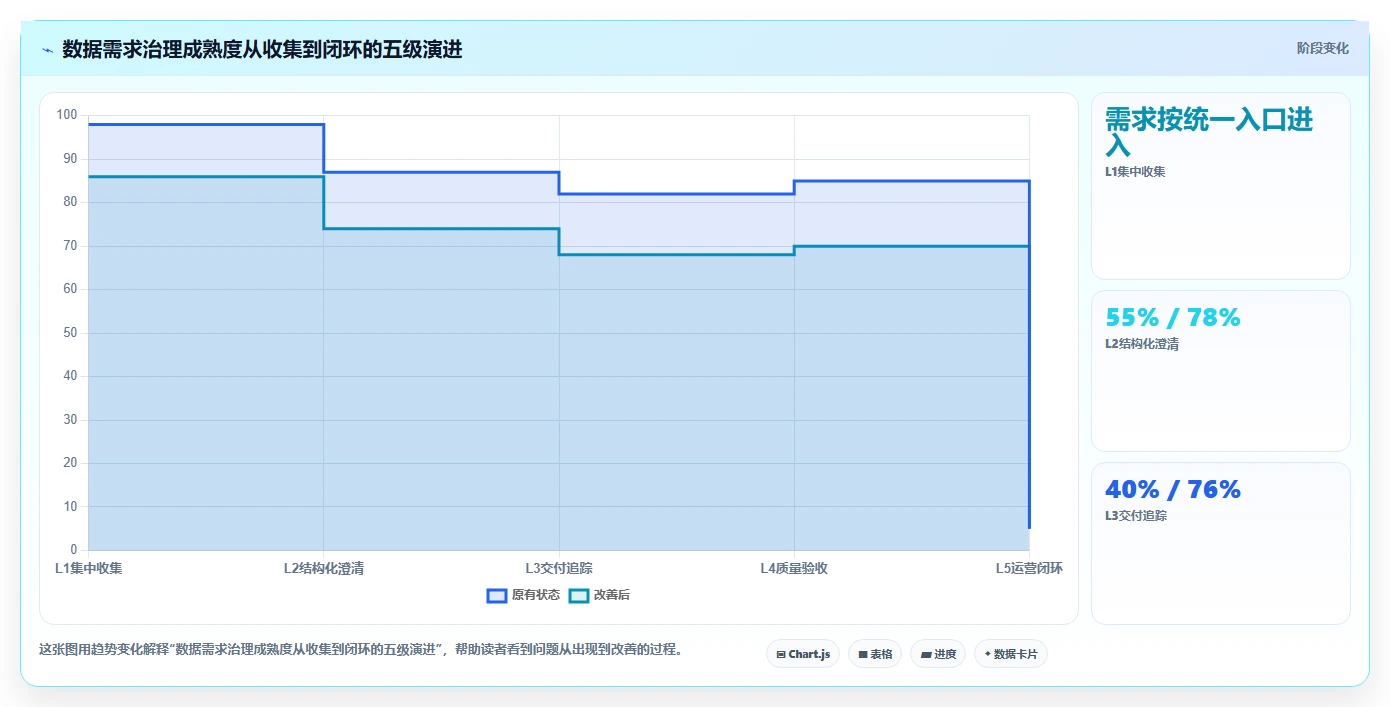This screenshot has width=1390, height=707.
Task: Click the chart description sentence below the chart
Action: click(x=361, y=650)
